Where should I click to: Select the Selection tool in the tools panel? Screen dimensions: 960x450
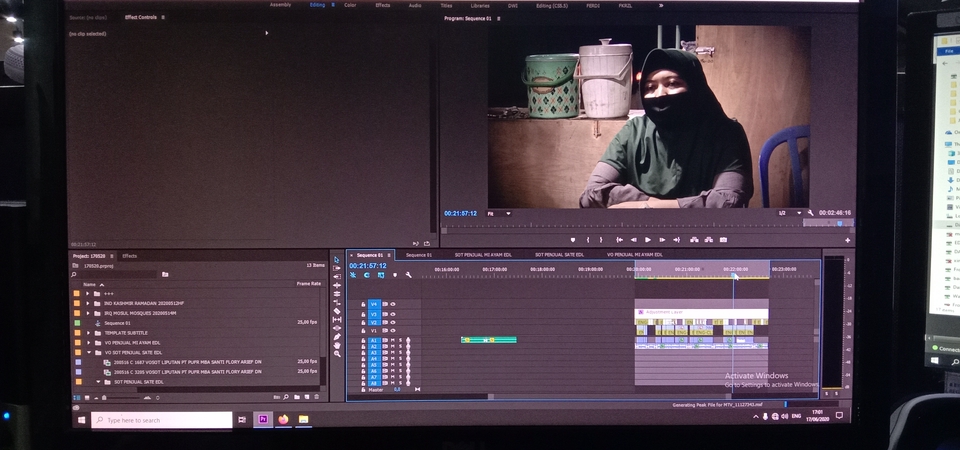337,260
